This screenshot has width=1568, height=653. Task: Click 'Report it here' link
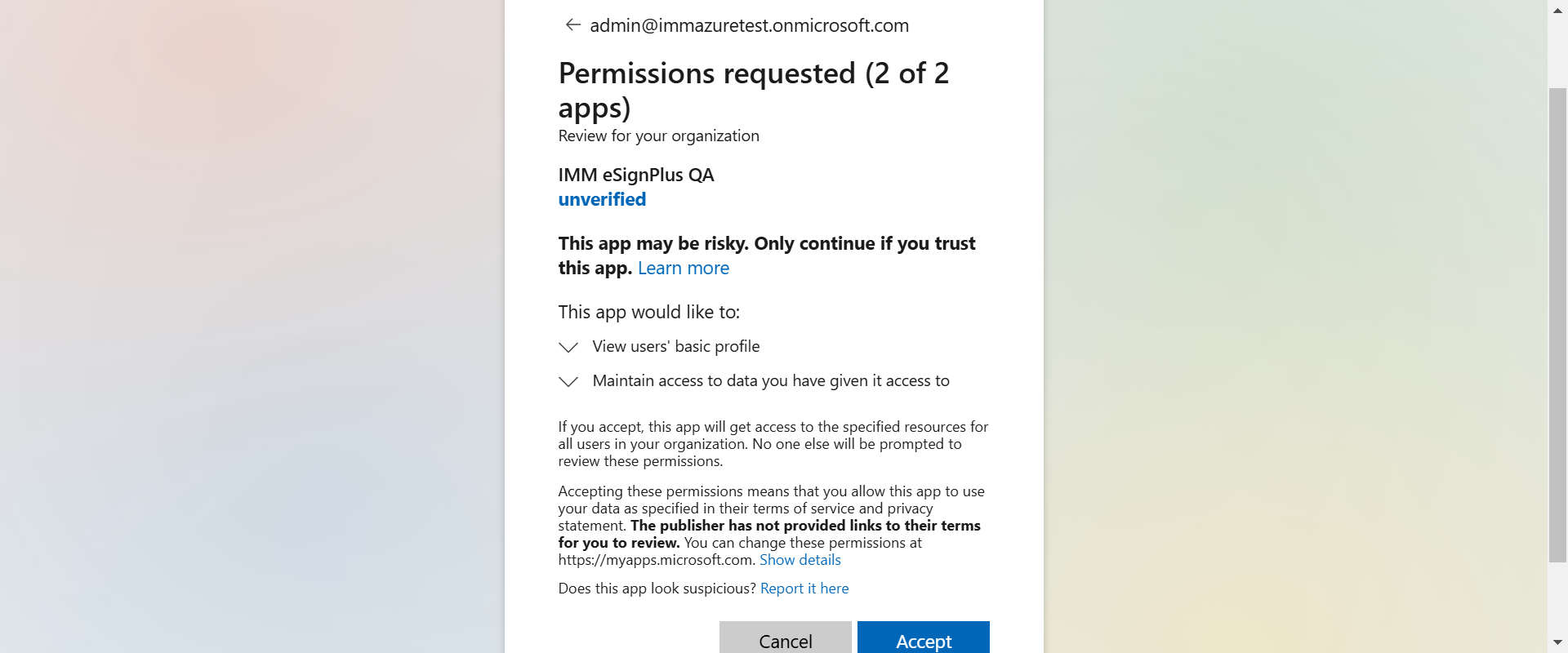[804, 589]
